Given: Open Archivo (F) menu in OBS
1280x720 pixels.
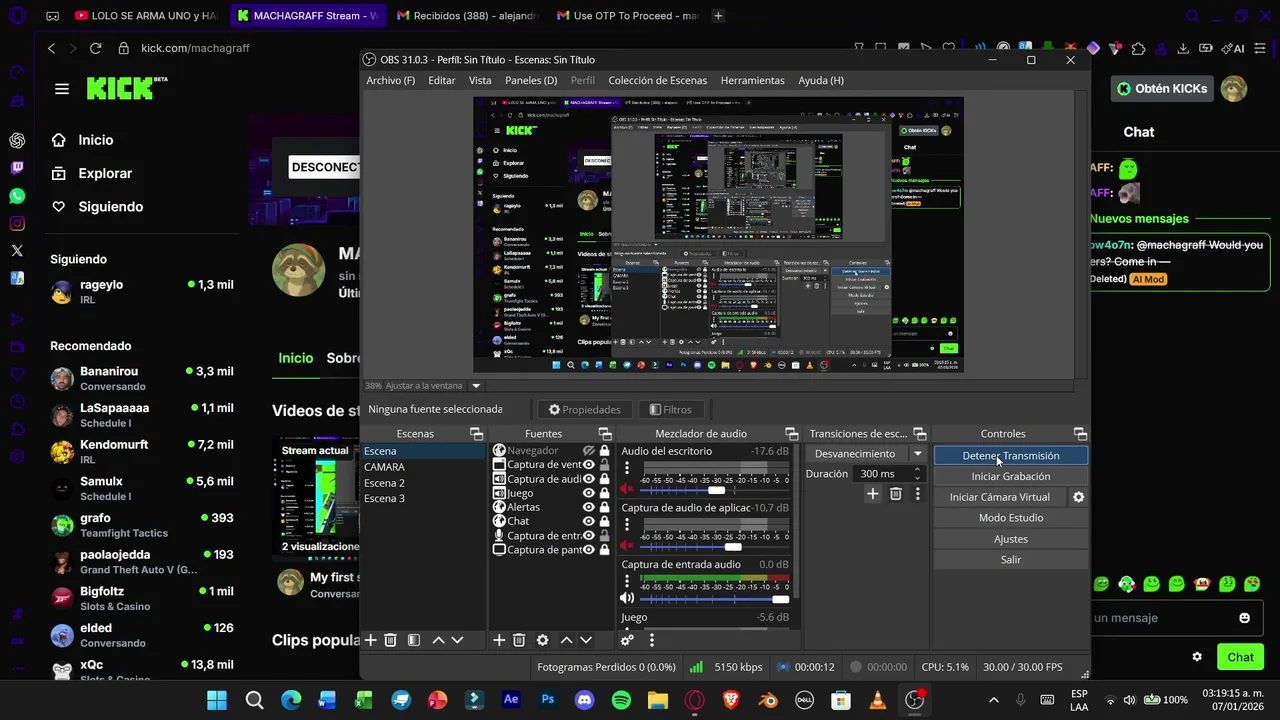Looking at the screenshot, I should [390, 80].
